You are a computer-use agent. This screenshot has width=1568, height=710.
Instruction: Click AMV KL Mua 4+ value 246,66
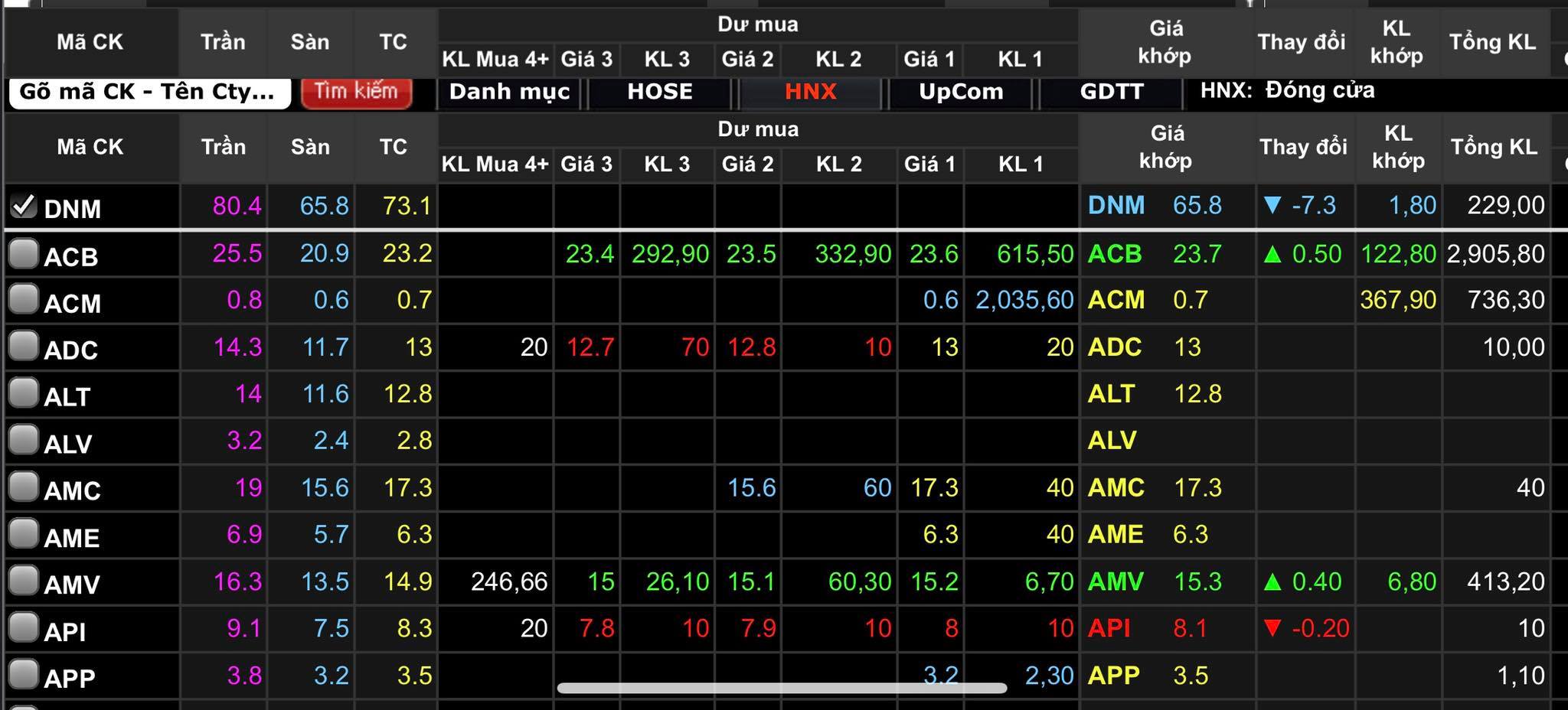coord(509,581)
